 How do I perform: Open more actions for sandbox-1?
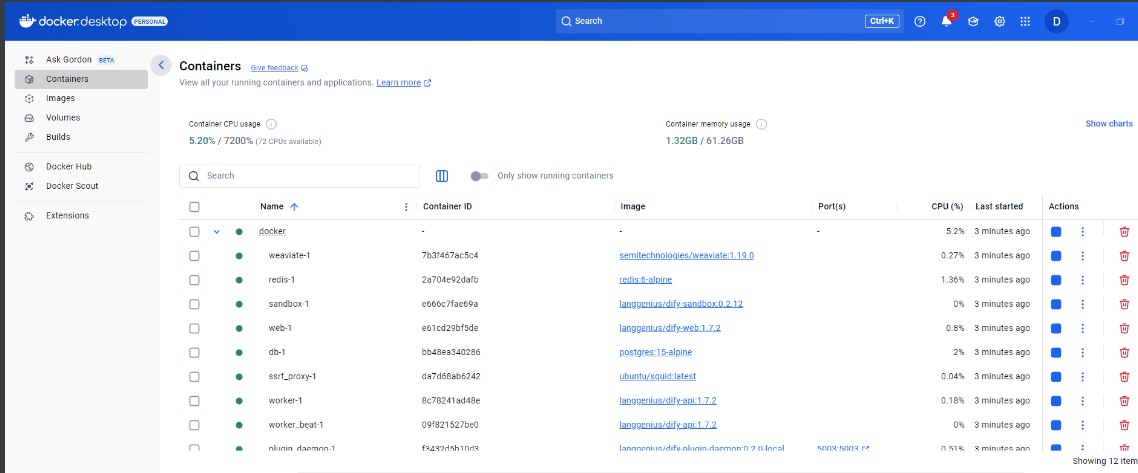point(1082,304)
